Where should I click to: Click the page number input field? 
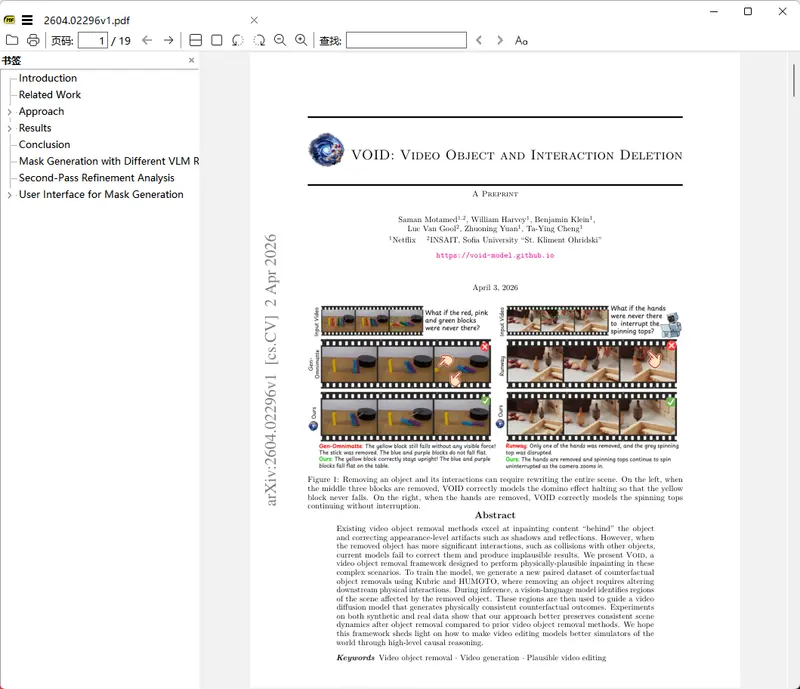(97, 40)
